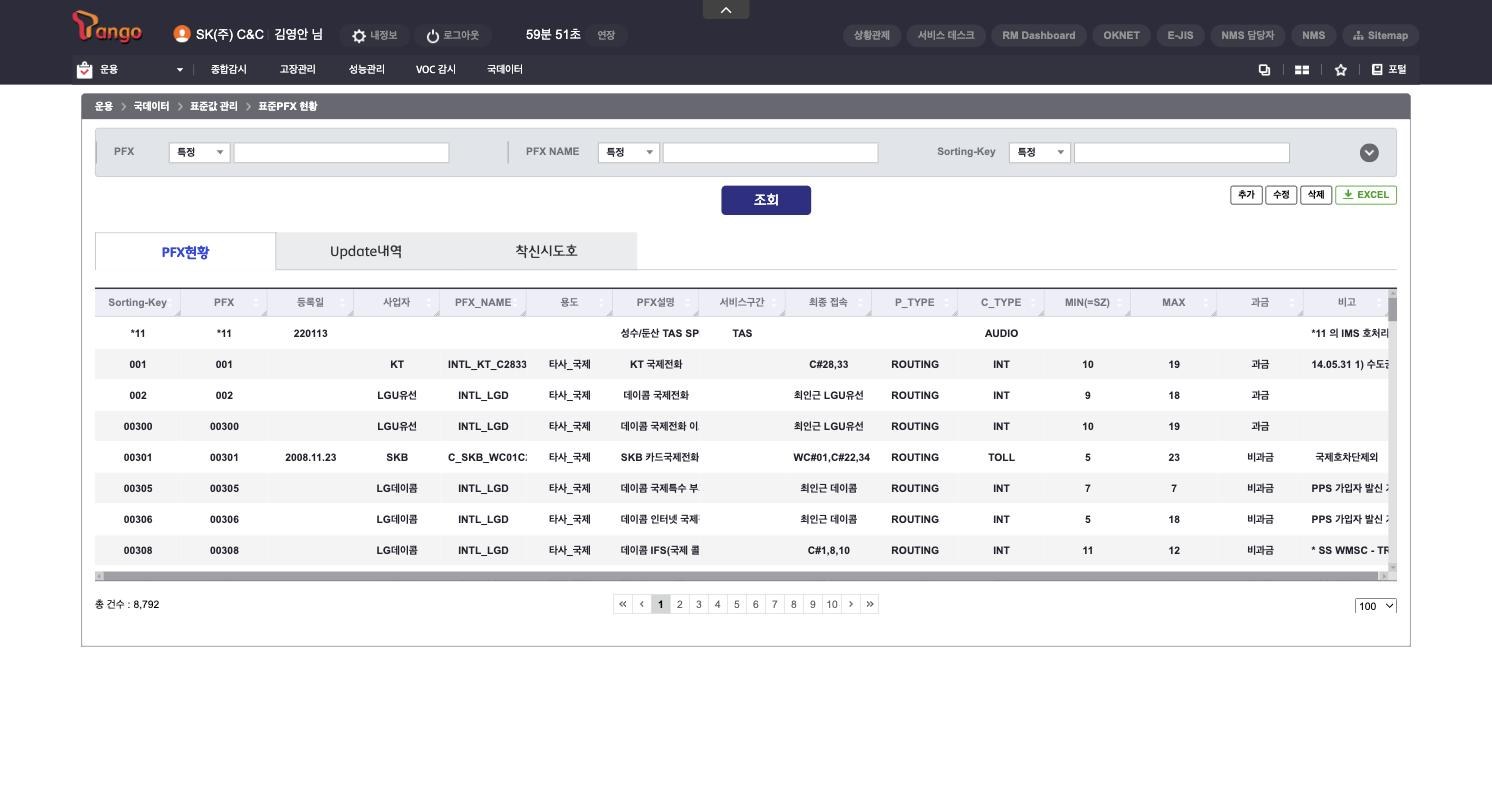Open the 고장관리 menu
This screenshot has height=812, width=1492.
click(x=297, y=70)
